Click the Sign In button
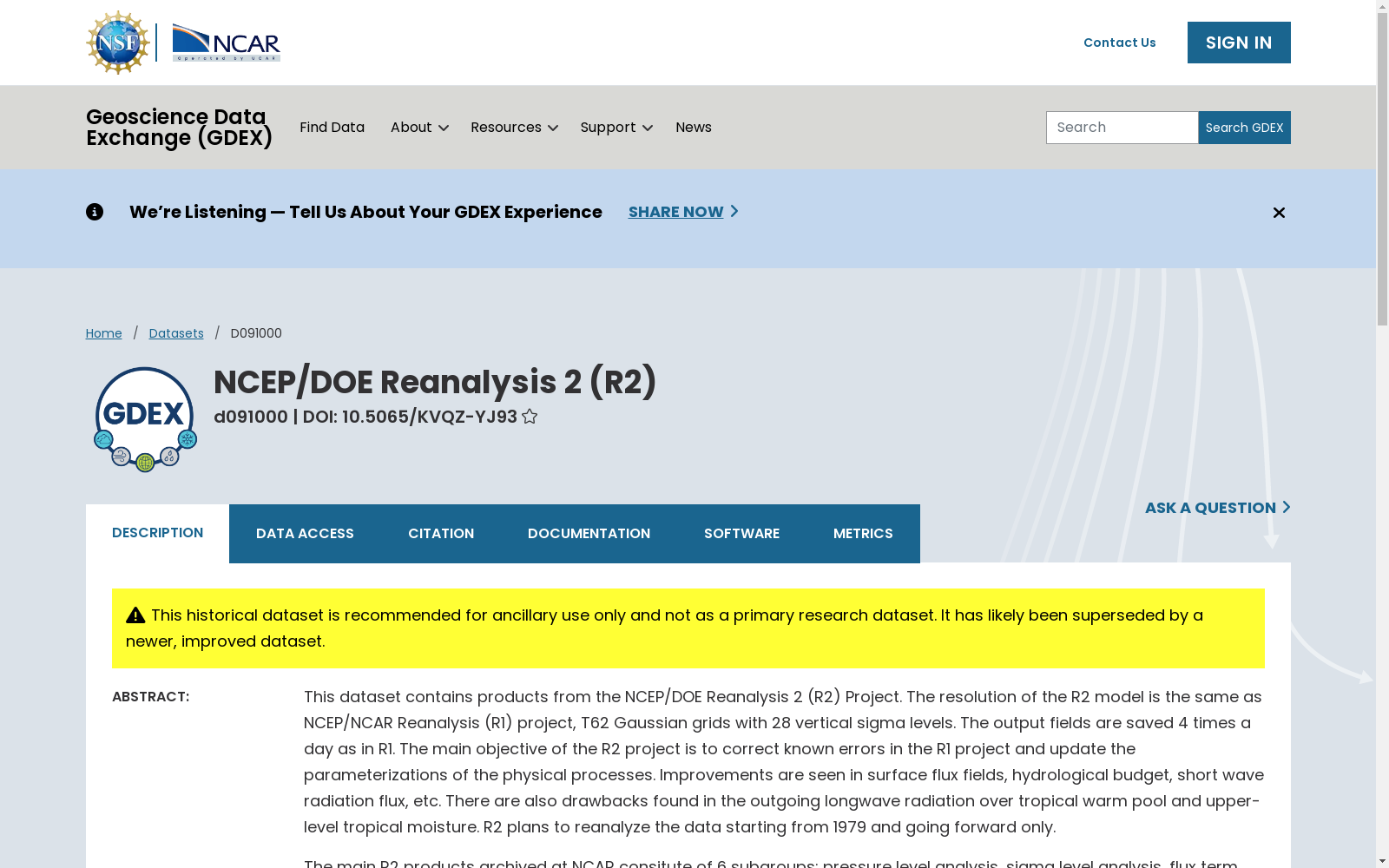 tap(1239, 43)
